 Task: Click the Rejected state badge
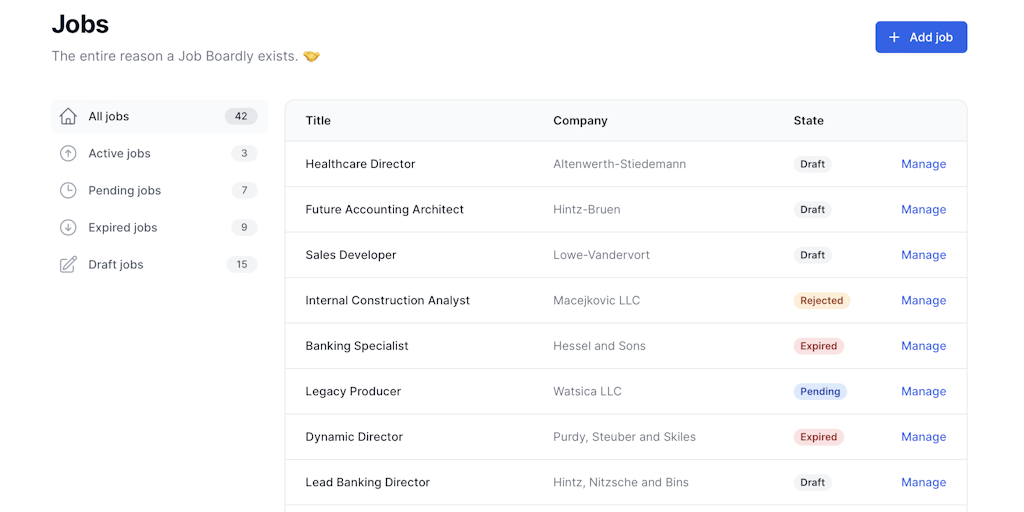822,300
